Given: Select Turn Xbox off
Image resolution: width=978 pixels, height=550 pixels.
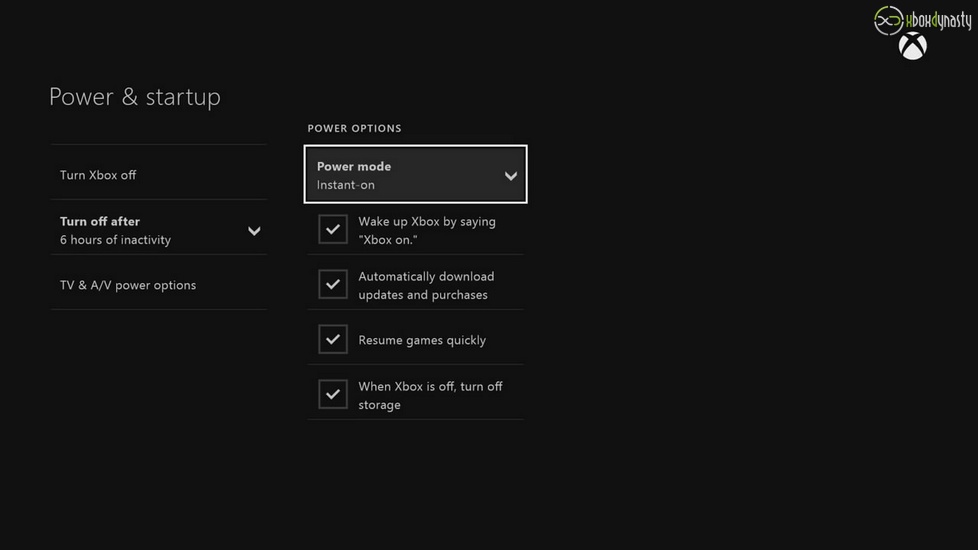Looking at the screenshot, I should click(98, 175).
